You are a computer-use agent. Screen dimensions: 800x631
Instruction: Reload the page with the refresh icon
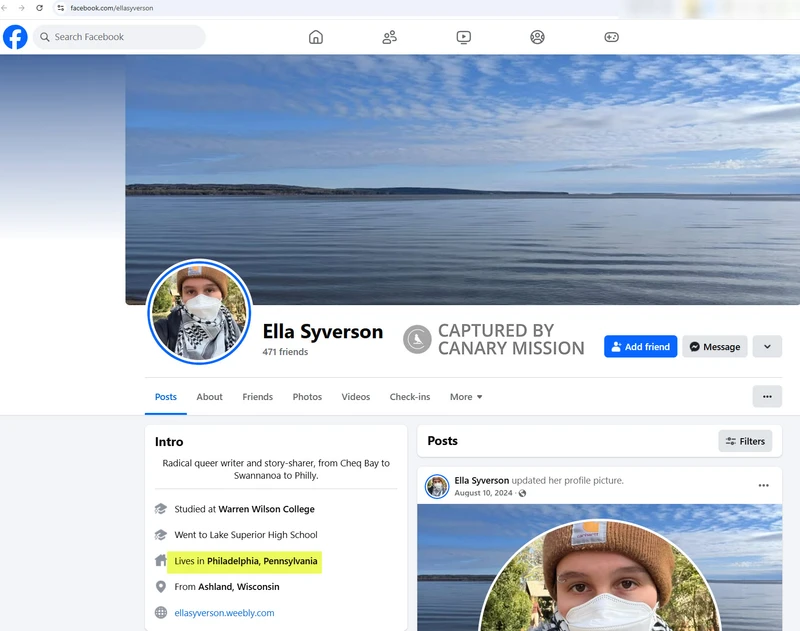pyautogui.click(x=39, y=8)
